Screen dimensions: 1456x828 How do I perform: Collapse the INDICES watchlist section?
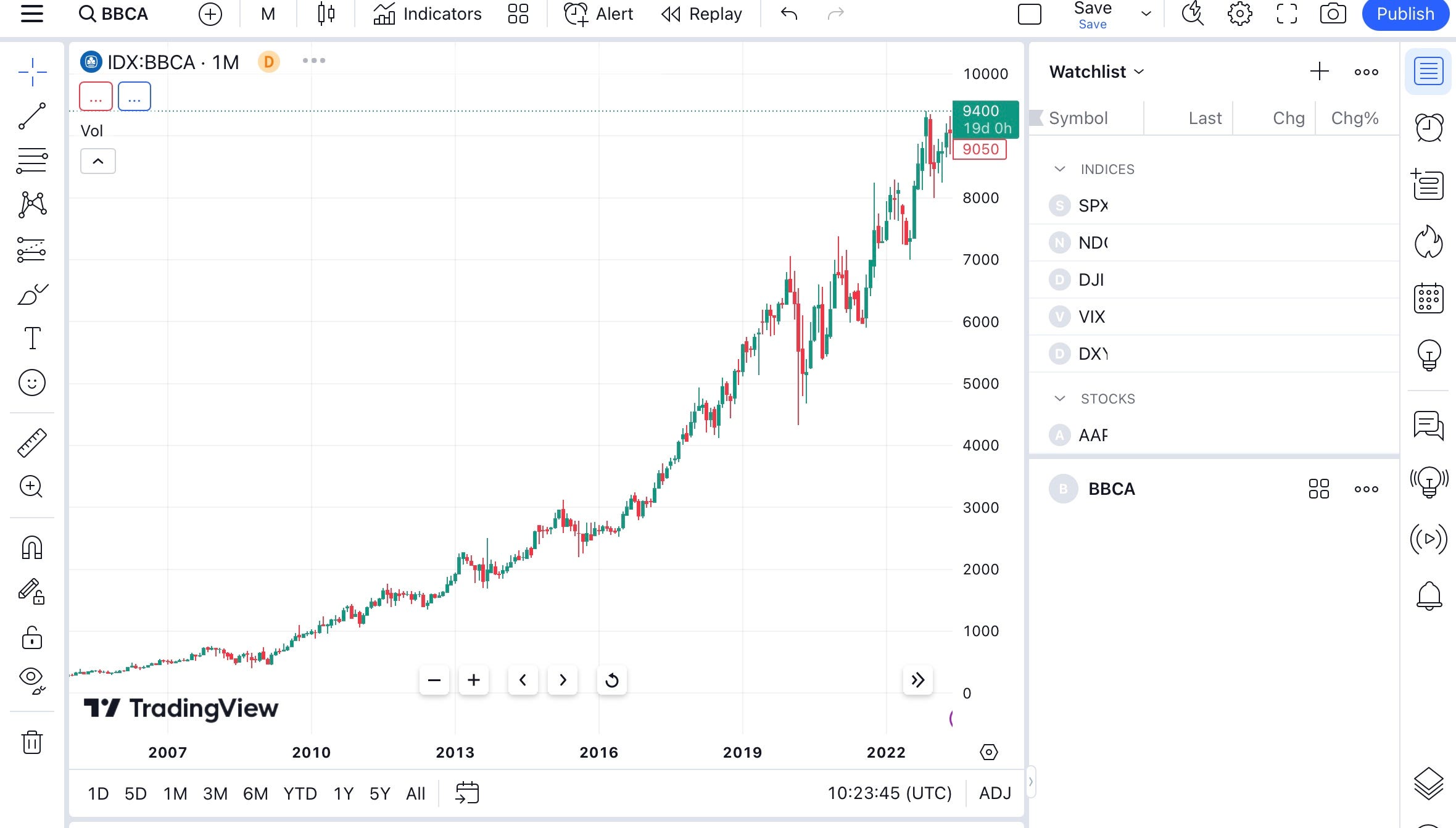1060,169
